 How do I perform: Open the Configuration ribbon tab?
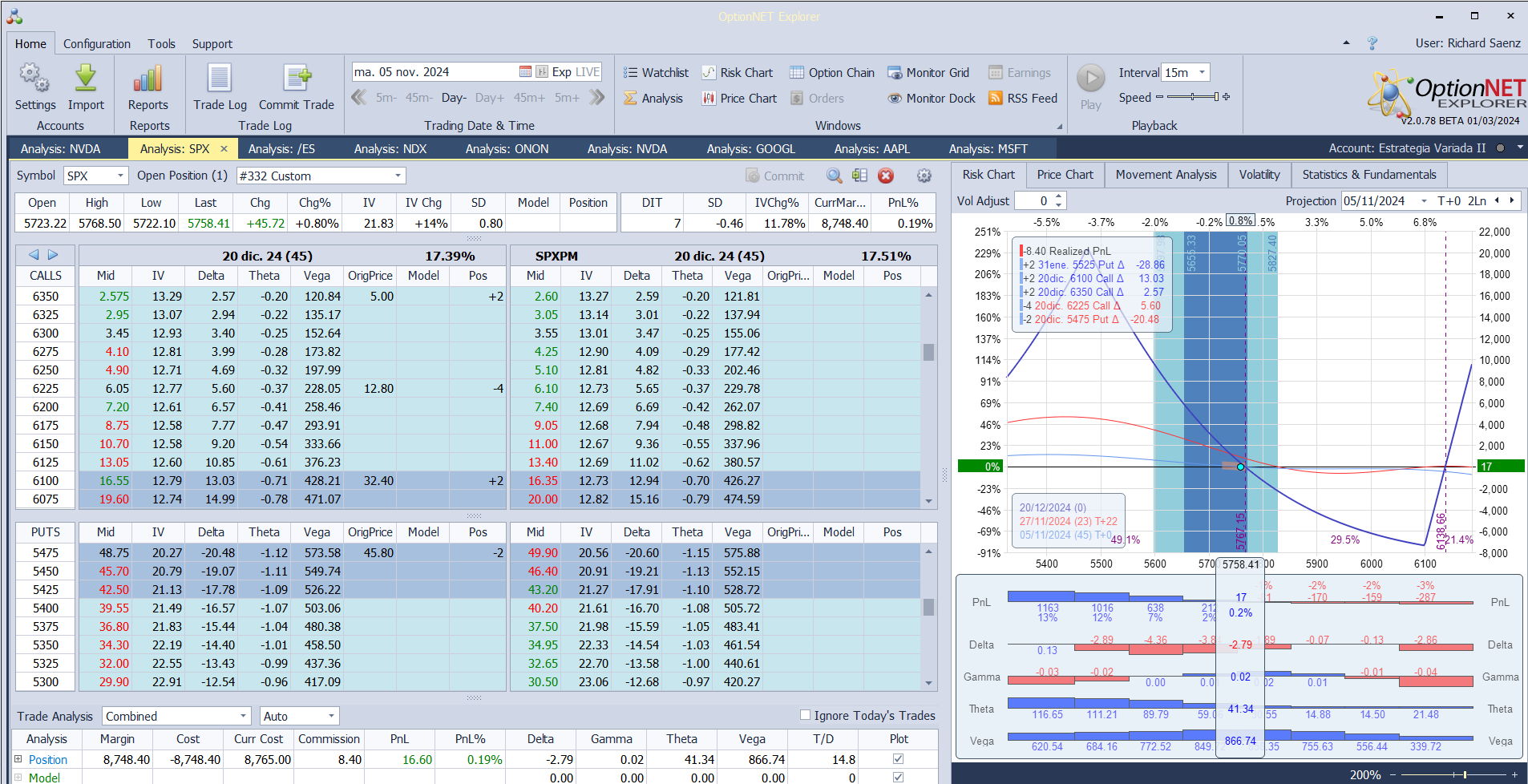(97, 44)
